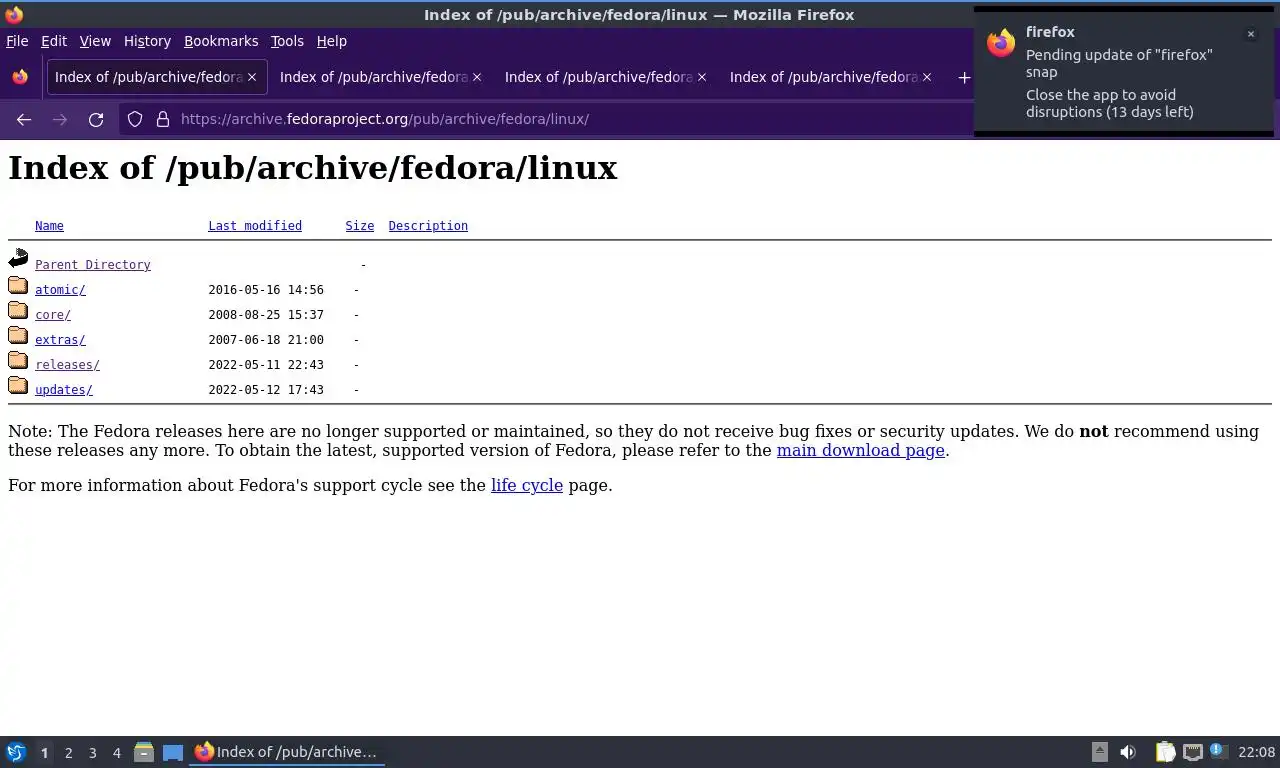The width and height of the screenshot is (1280, 768).
Task: View site security padlock info
Action: pyautogui.click(x=163, y=119)
